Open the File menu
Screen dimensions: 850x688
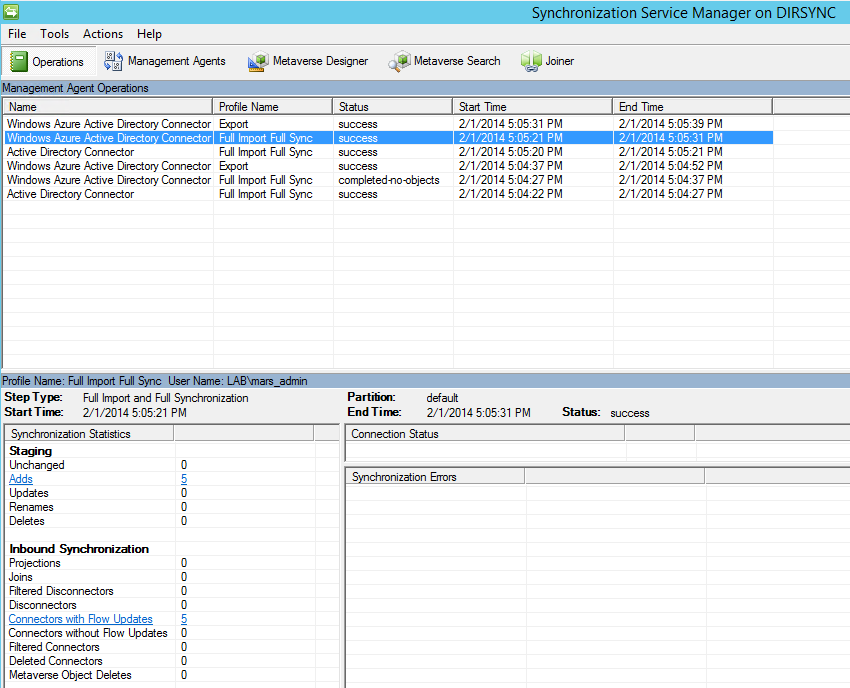[17, 34]
